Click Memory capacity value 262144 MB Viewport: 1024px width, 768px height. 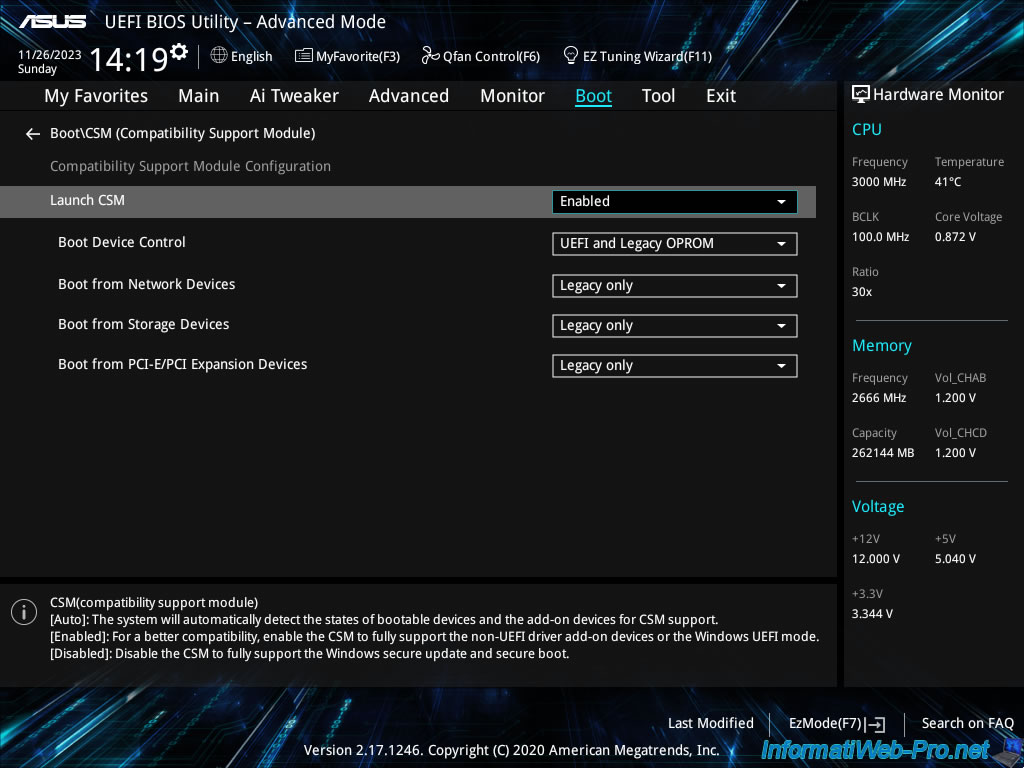click(x=883, y=453)
